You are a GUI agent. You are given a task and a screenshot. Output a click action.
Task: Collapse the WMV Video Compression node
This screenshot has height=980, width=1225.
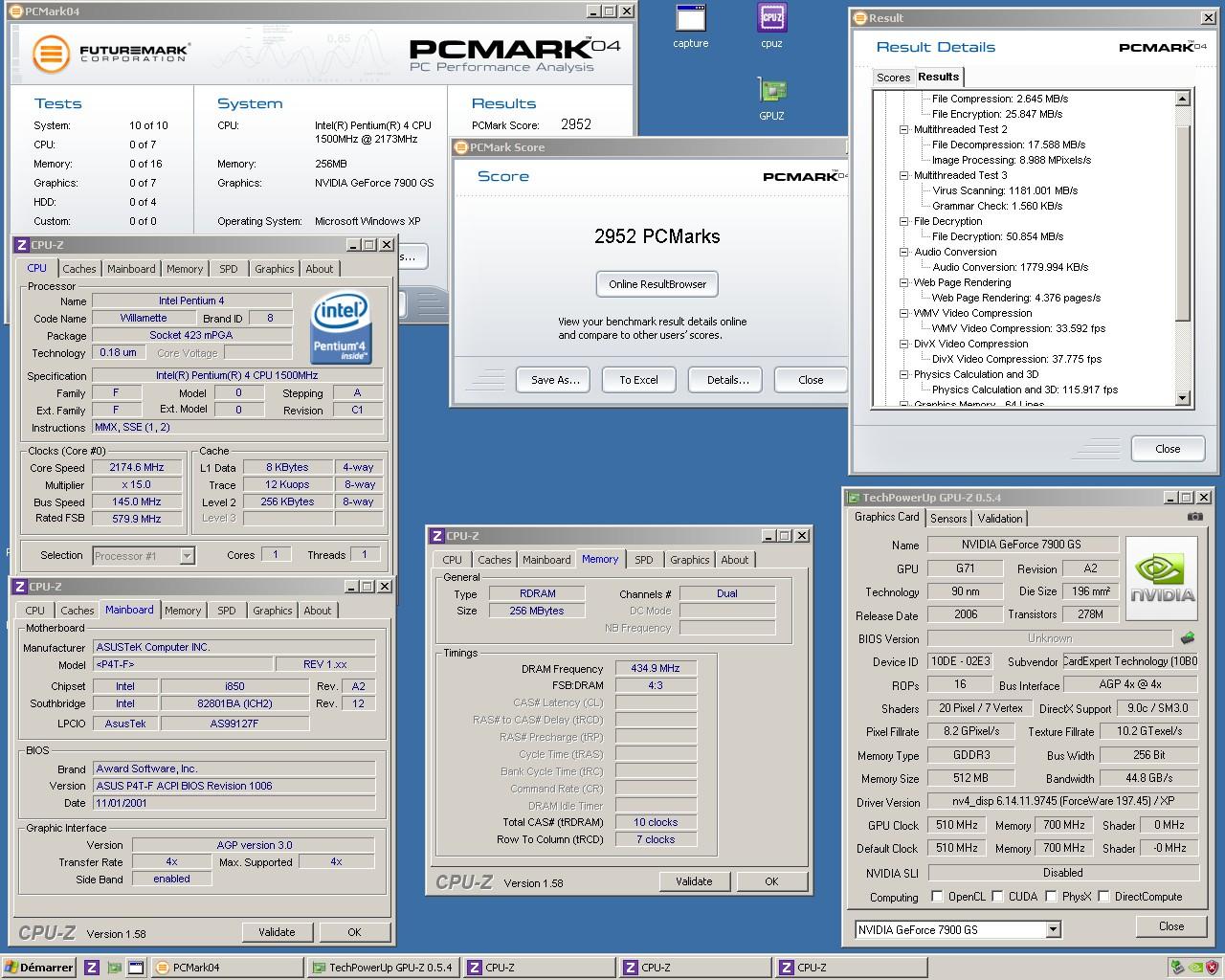903,313
